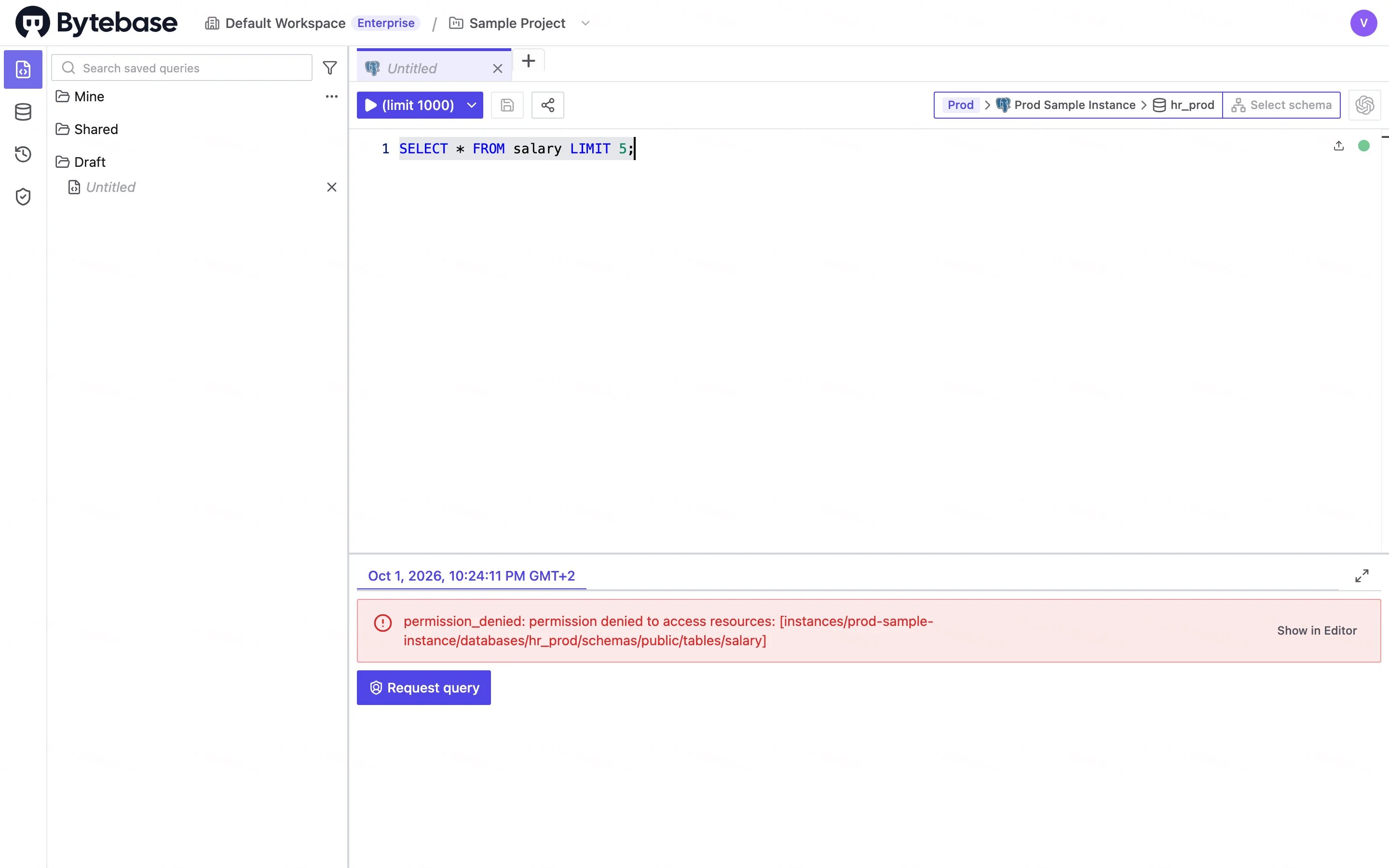Click the upload icon in the editor
The width and height of the screenshot is (1389, 868).
(x=1338, y=146)
